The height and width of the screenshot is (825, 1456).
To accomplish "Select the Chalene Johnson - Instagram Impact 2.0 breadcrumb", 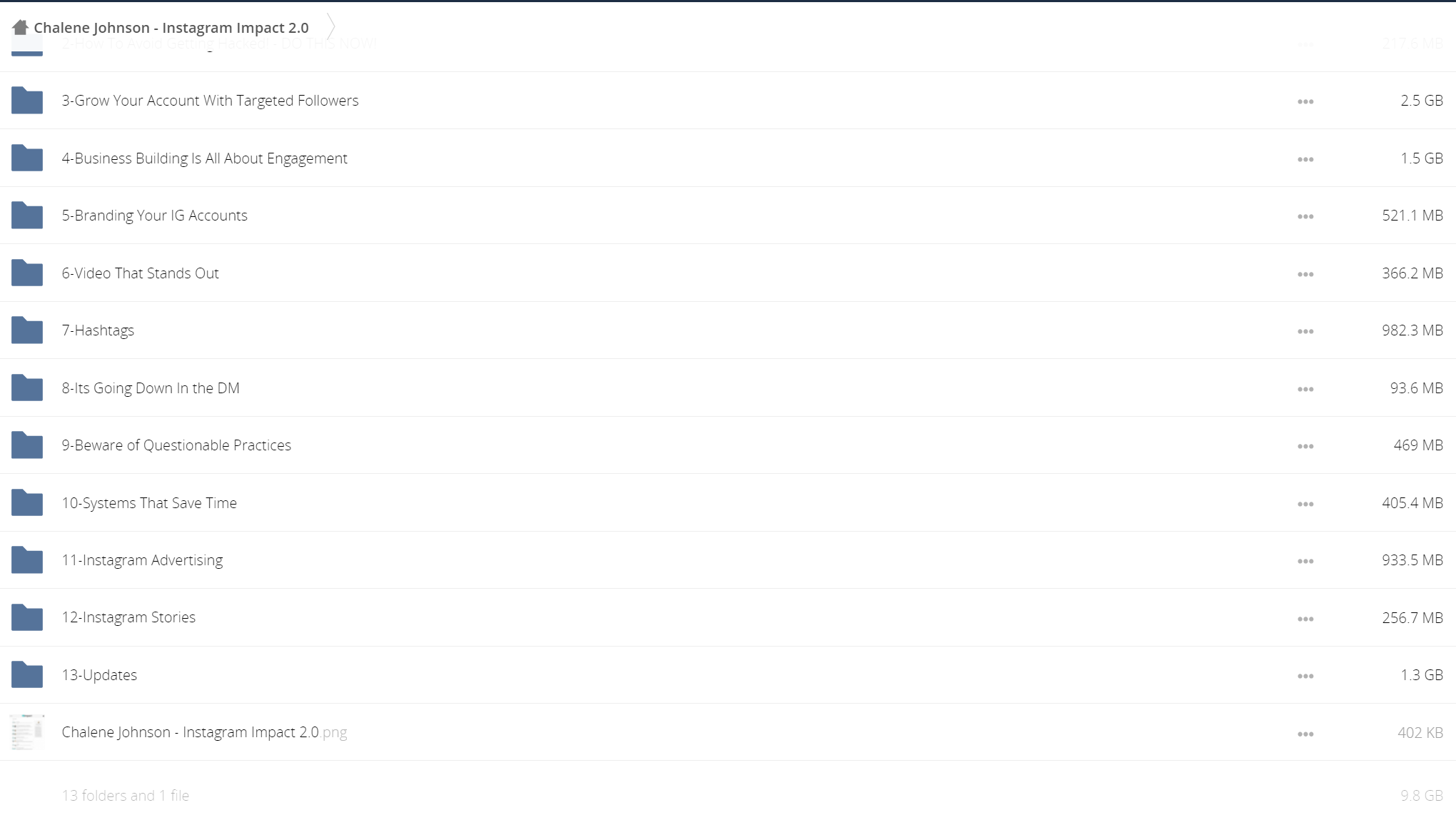I will coord(171,28).
